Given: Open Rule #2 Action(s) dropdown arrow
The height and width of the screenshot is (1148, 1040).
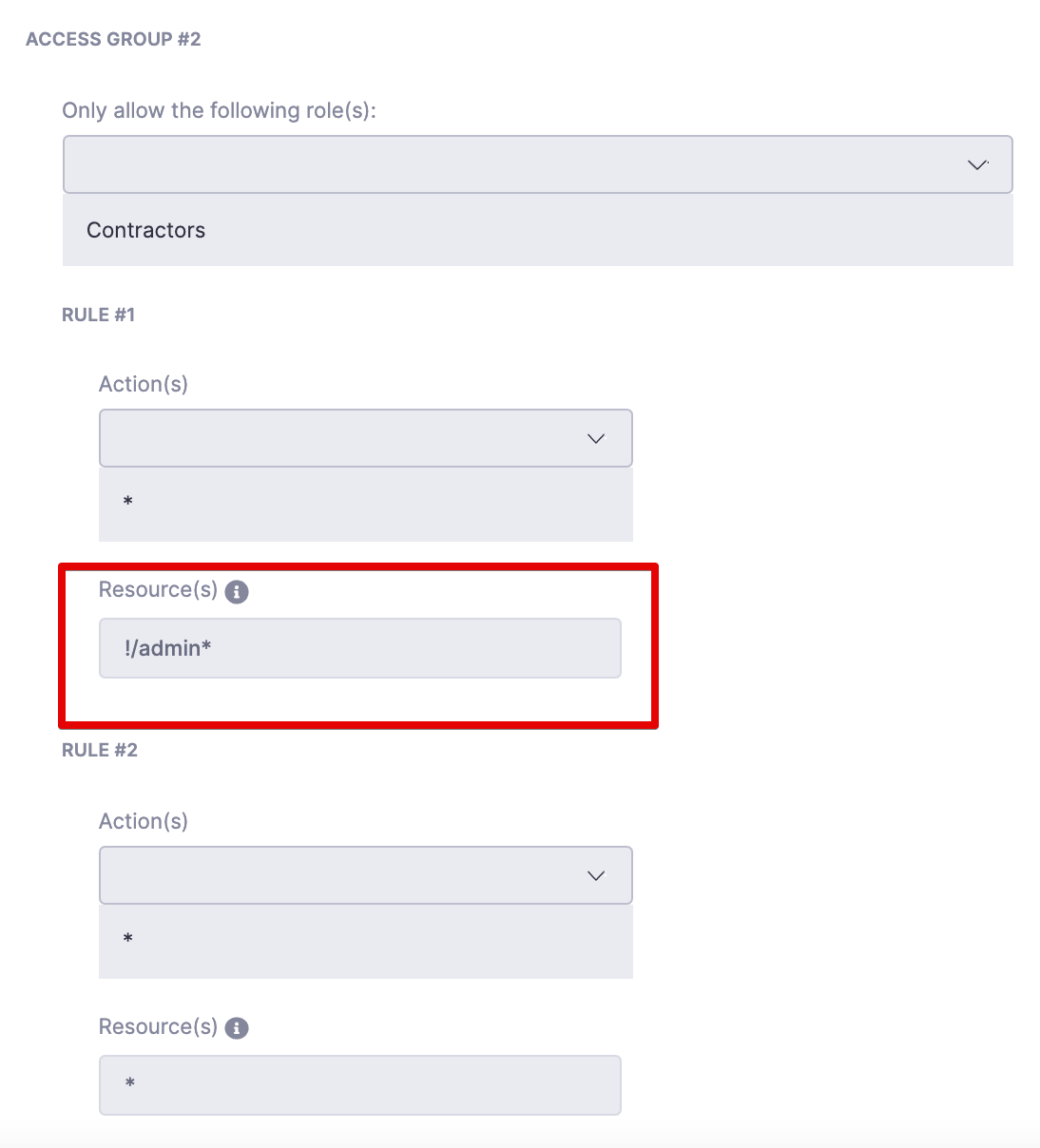Looking at the screenshot, I should point(596,876).
